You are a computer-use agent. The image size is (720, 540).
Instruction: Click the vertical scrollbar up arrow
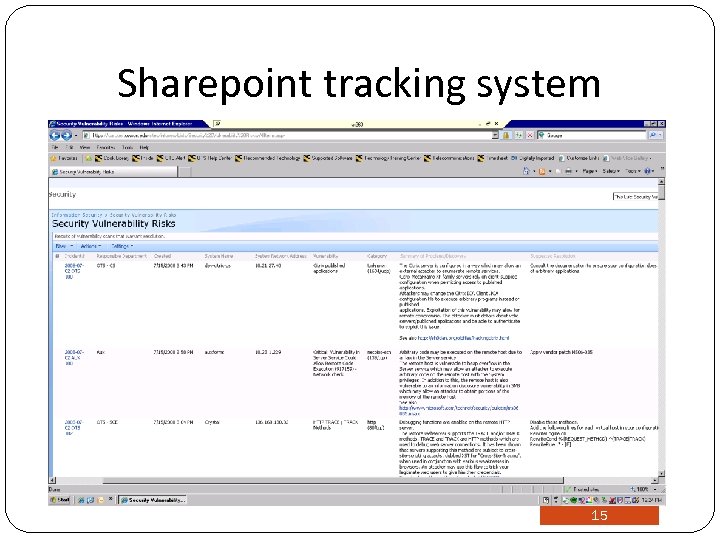[x=662, y=182]
